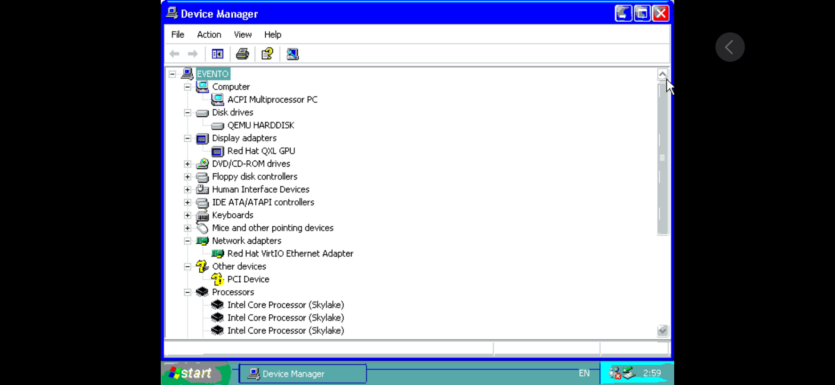Click the Safely Remove Hardware tray icon
Screen dimensions: 835x385
629,373
